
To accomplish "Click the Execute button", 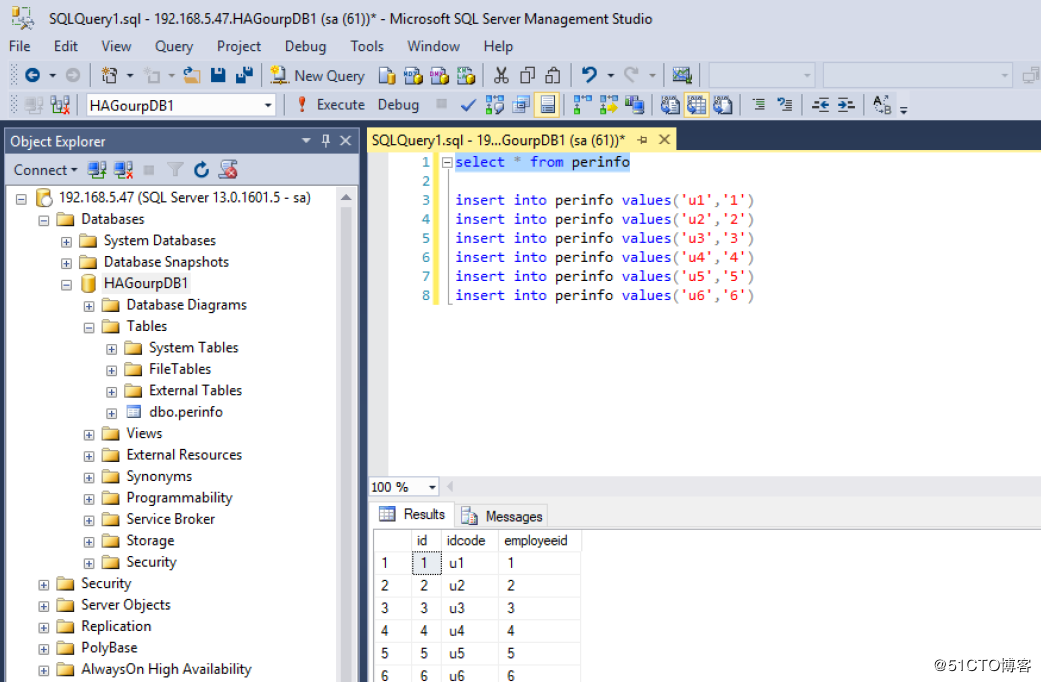I will click(x=331, y=105).
